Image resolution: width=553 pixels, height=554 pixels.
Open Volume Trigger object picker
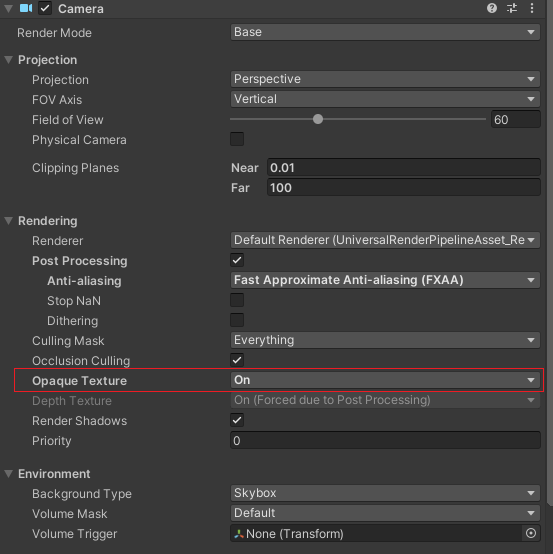(x=531, y=533)
